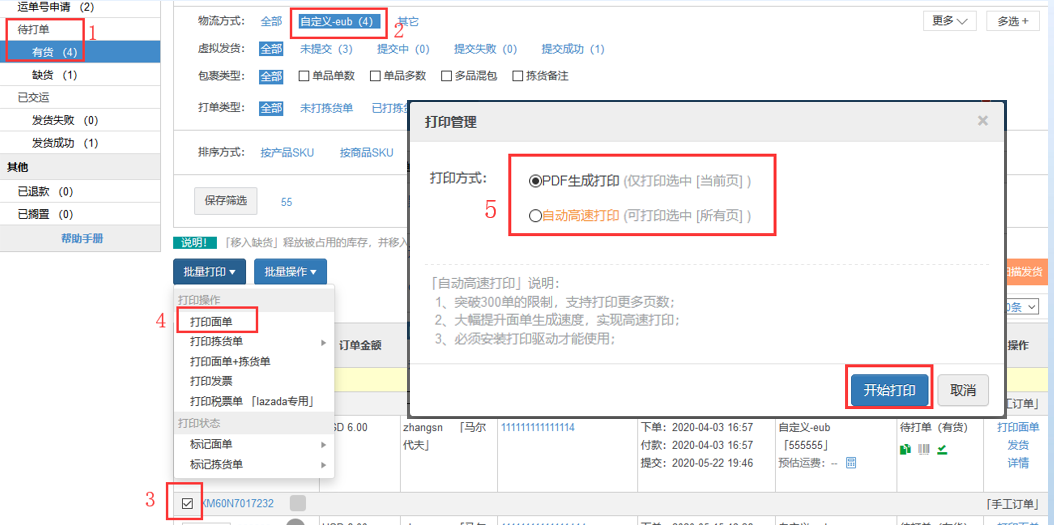
Task: Open the 批量操作 dropdown button
Action: (x=290, y=271)
